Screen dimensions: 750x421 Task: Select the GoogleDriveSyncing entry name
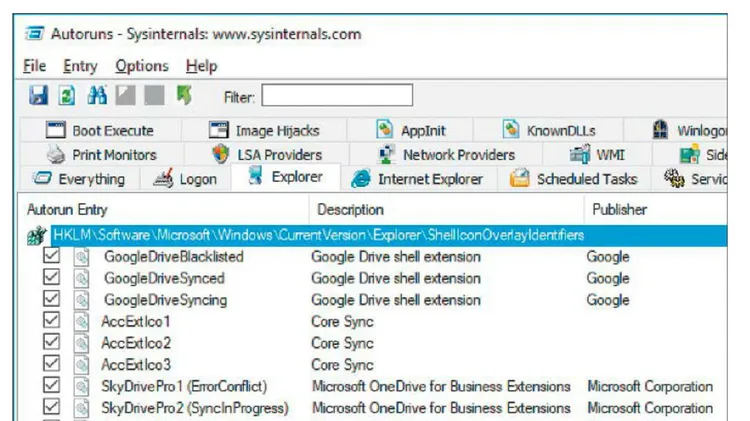click(x=165, y=300)
